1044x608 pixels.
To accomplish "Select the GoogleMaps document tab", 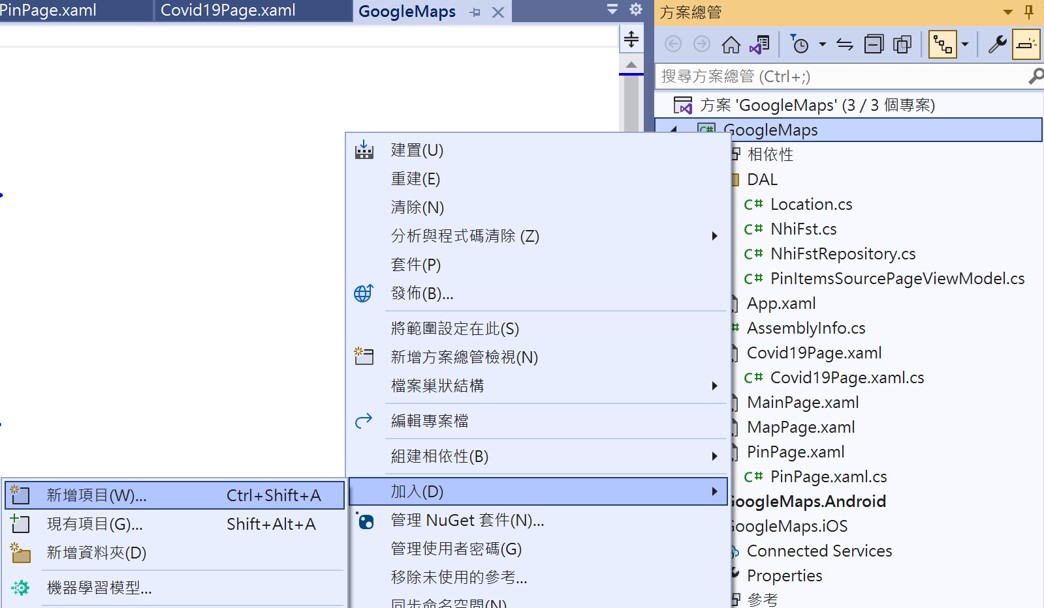I will coord(407,11).
